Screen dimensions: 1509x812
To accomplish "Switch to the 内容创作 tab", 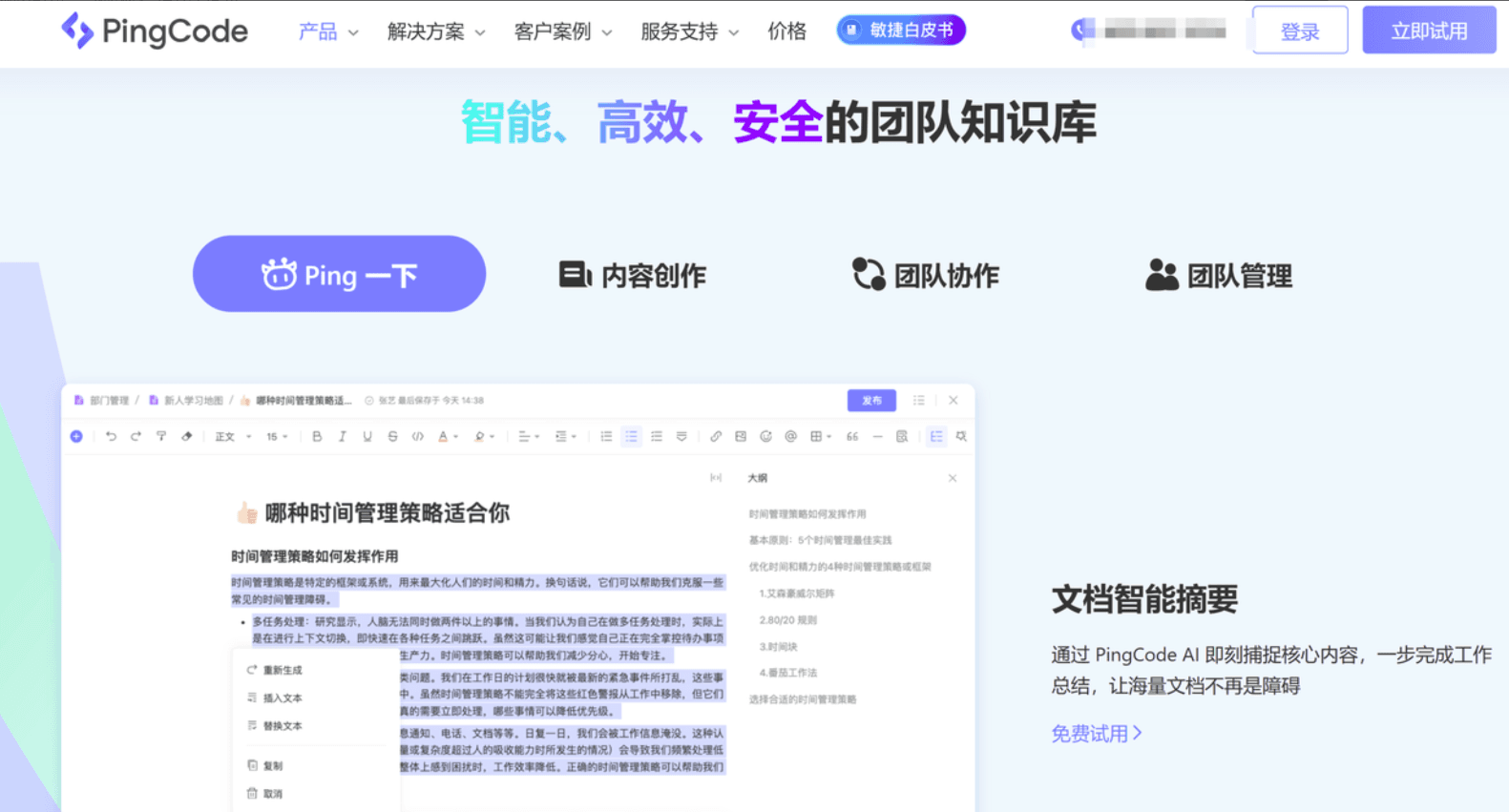I will (x=632, y=276).
